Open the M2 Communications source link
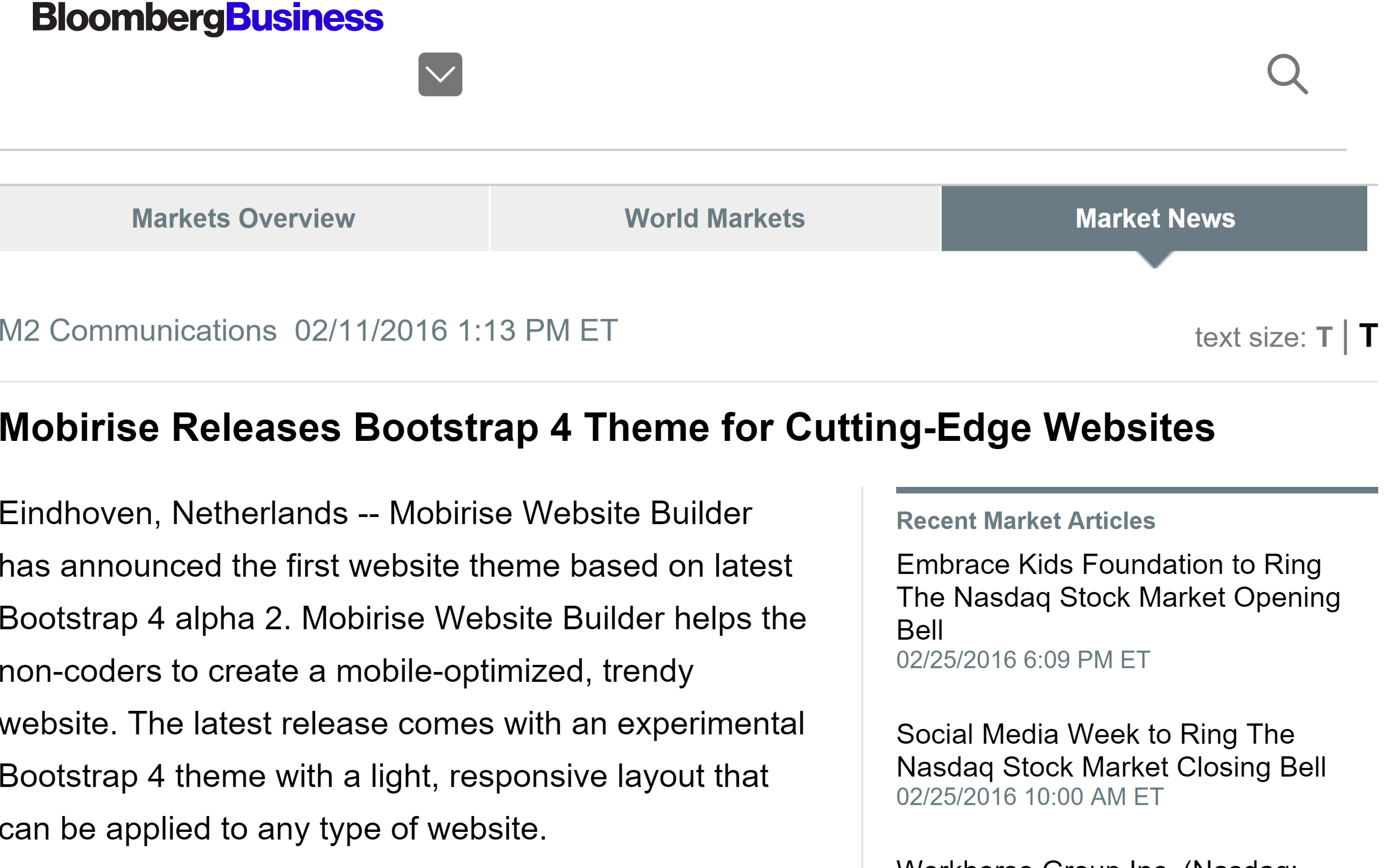This screenshot has height=868, width=1387. [x=138, y=330]
